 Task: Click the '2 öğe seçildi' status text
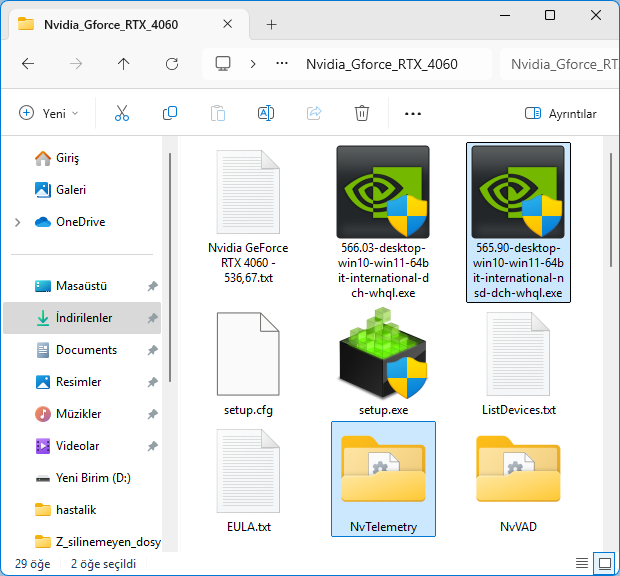[103, 564]
